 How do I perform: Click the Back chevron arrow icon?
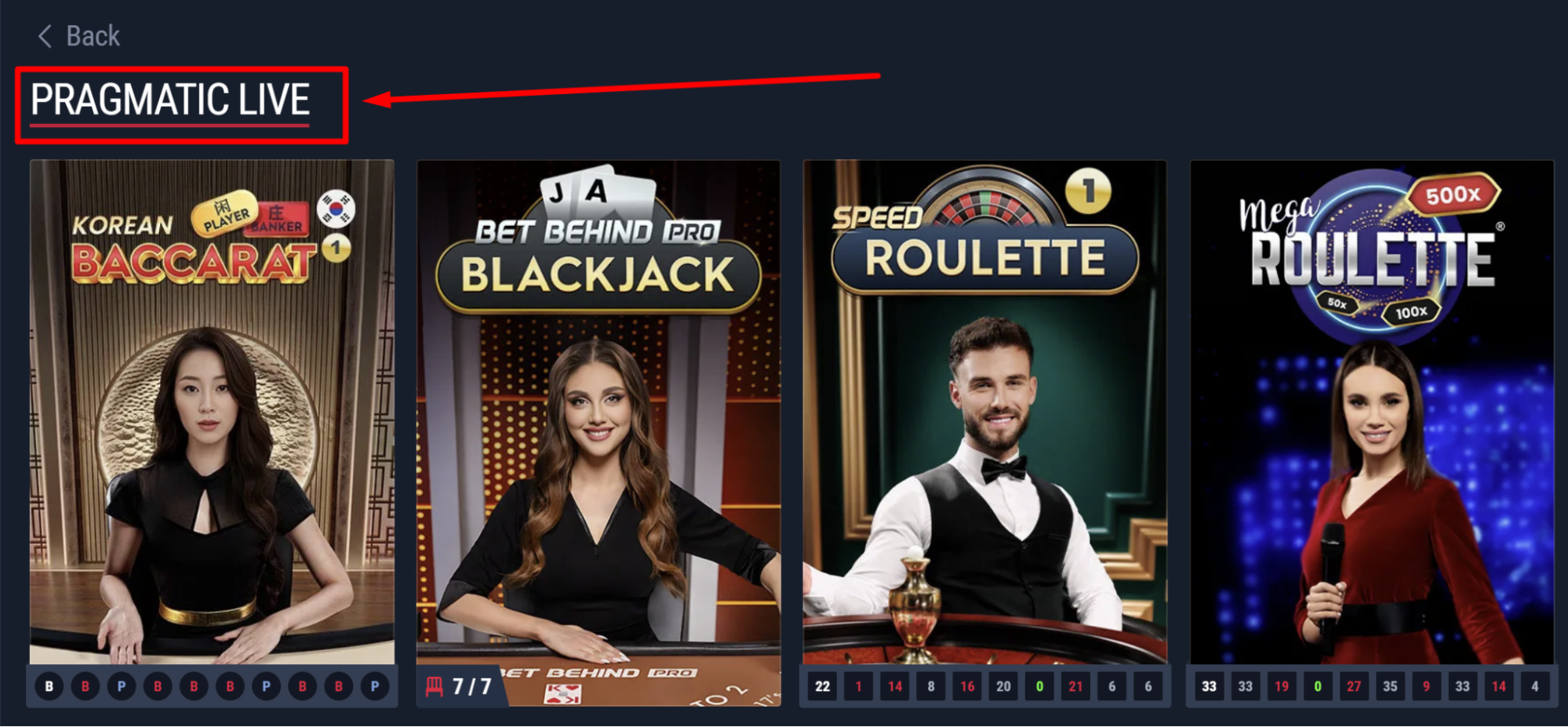tap(45, 36)
